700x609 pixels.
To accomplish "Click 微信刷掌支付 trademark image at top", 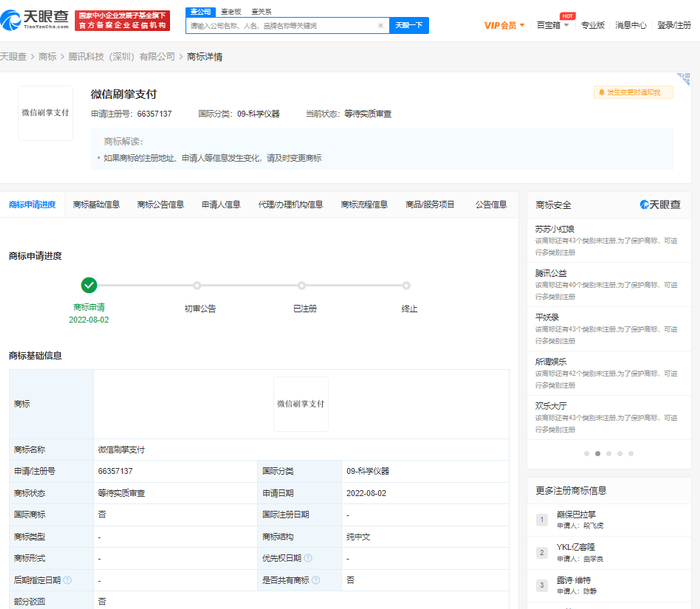I will pos(46,113).
